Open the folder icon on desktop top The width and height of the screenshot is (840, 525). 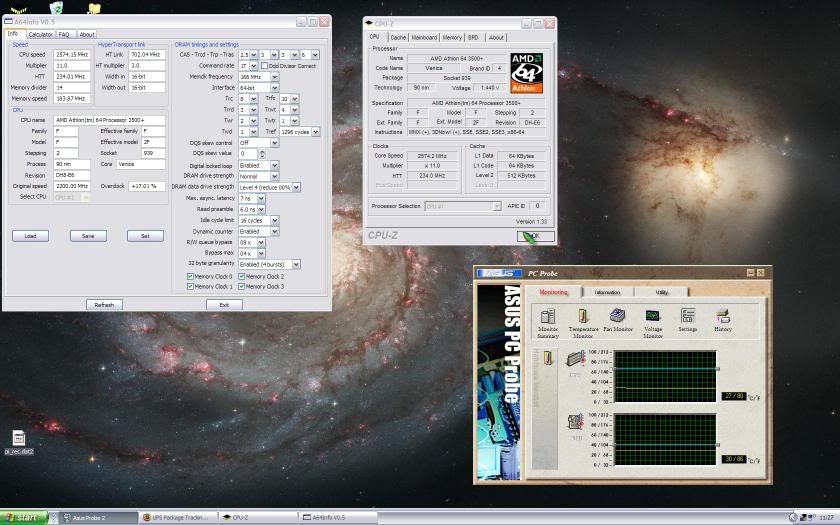(x=94, y=8)
